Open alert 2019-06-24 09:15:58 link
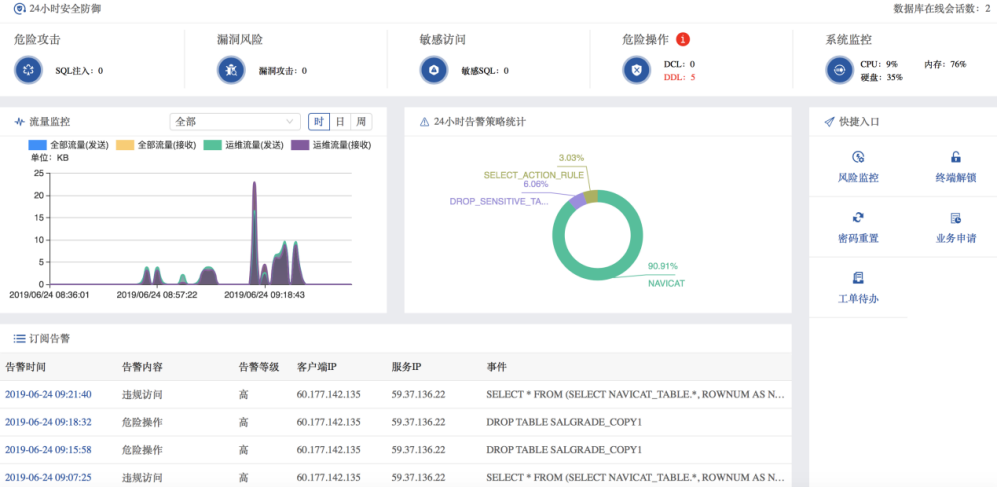 pos(48,449)
